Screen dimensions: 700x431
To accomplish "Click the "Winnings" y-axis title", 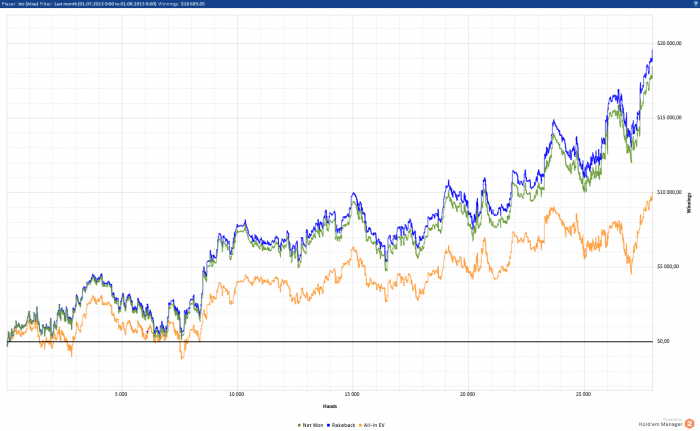I will tap(689, 203).
